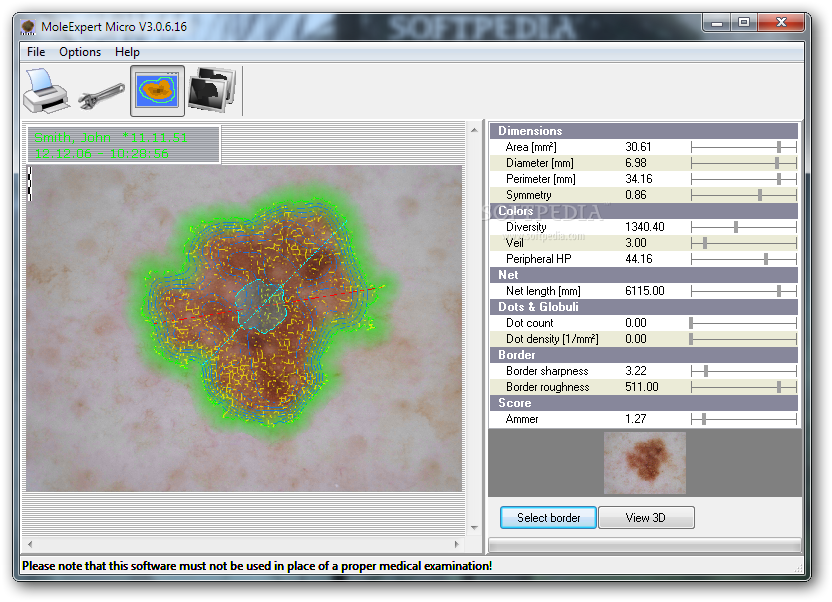Screen dimensions: 832x602
Task: Click the horizontal scrollbar left arrow
Action: (30, 544)
